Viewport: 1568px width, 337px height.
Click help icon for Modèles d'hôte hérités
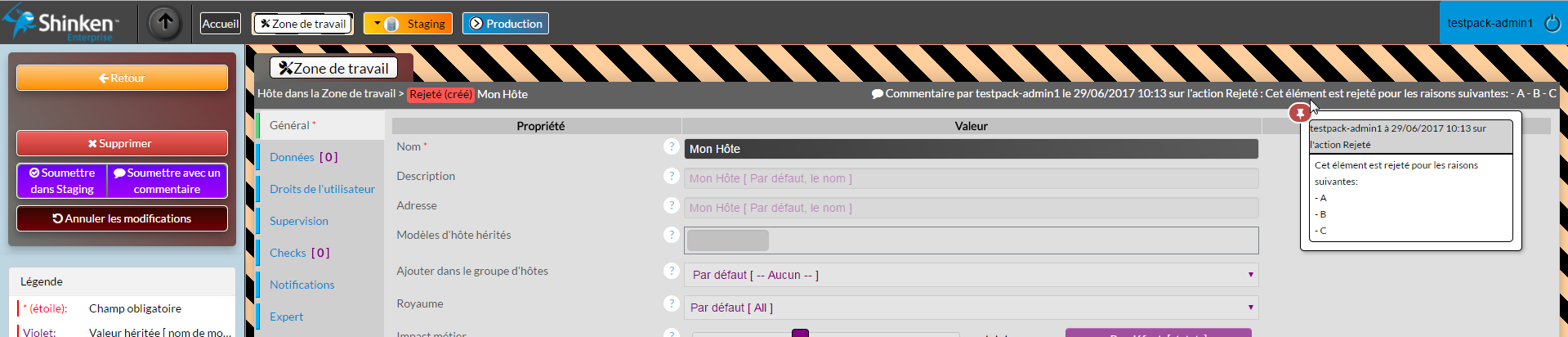[x=672, y=235]
